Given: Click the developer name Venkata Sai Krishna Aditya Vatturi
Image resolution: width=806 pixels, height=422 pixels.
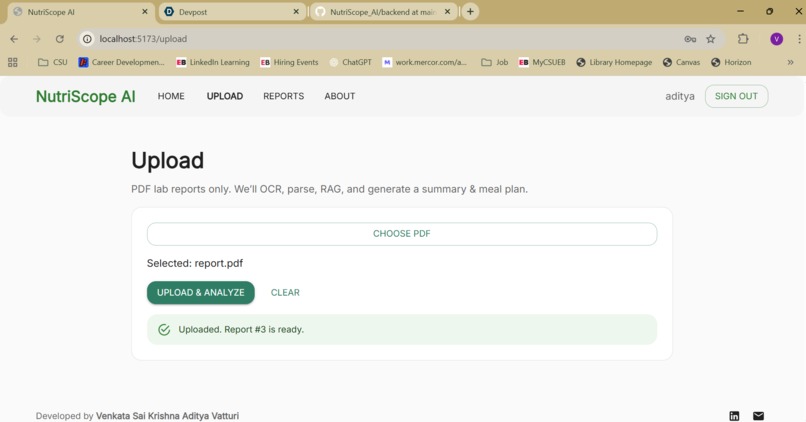Looking at the screenshot, I should click(167, 416).
